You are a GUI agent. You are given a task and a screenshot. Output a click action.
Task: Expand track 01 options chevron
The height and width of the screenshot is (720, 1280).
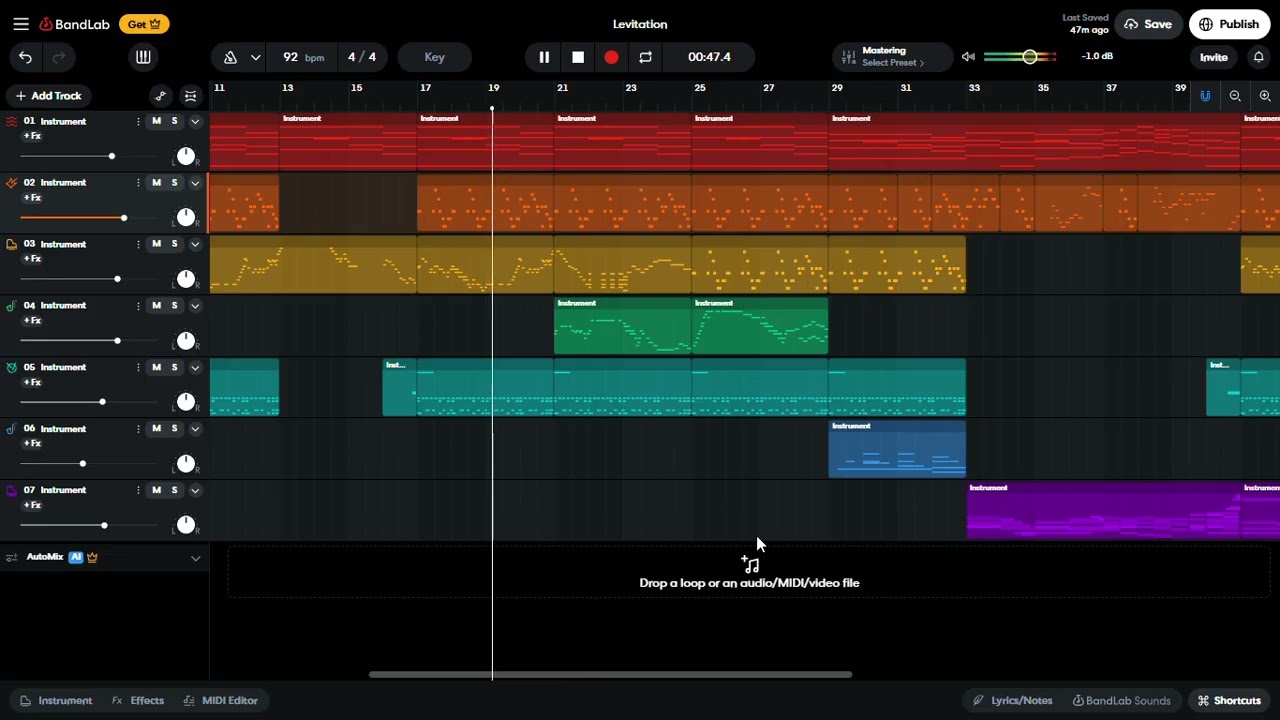click(x=195, y=121)
